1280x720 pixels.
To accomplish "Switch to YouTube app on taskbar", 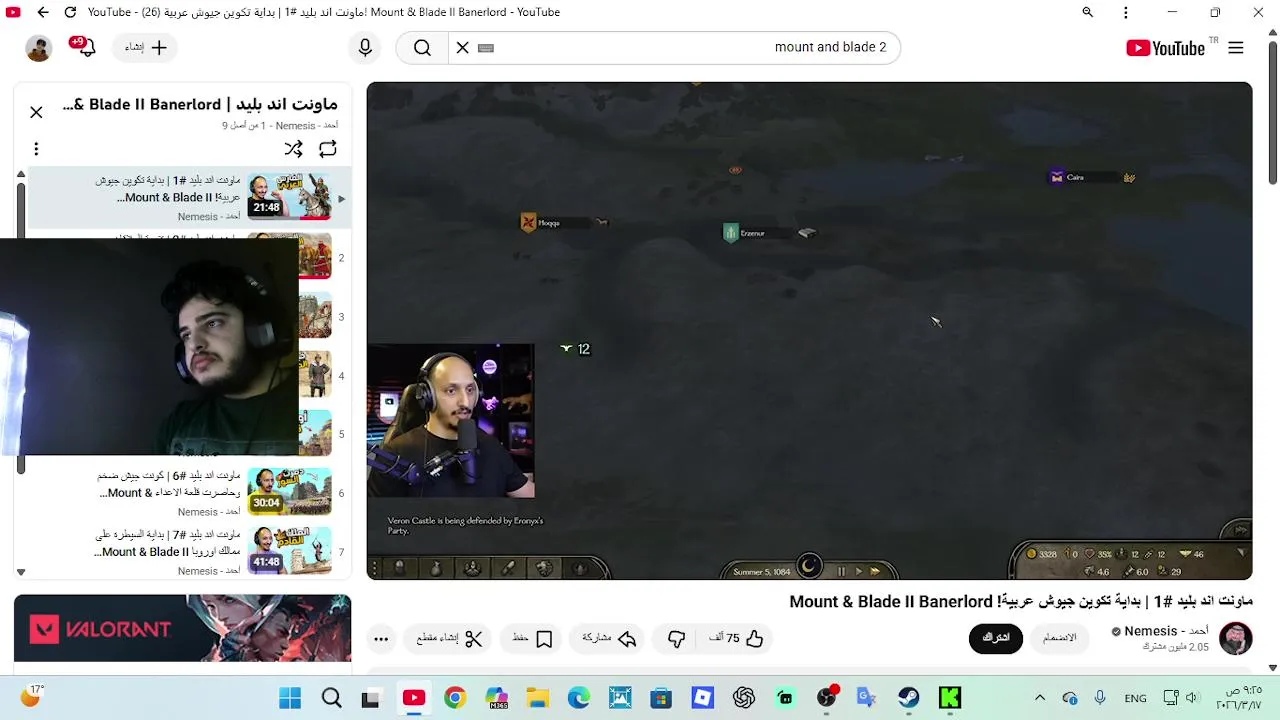I will click(414, 698).
